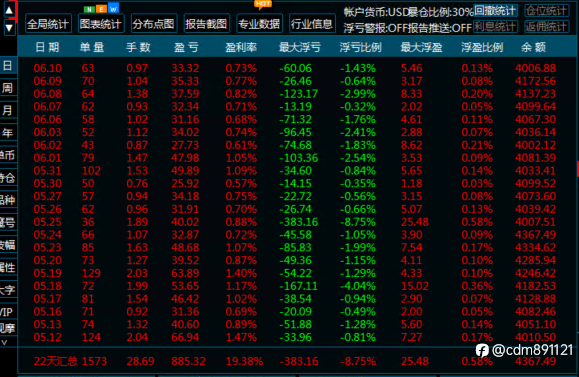The height and width of the screenshot is (377, 579).
Task: Click order count 129 in 05.19 row
Action: coord(91,273)
